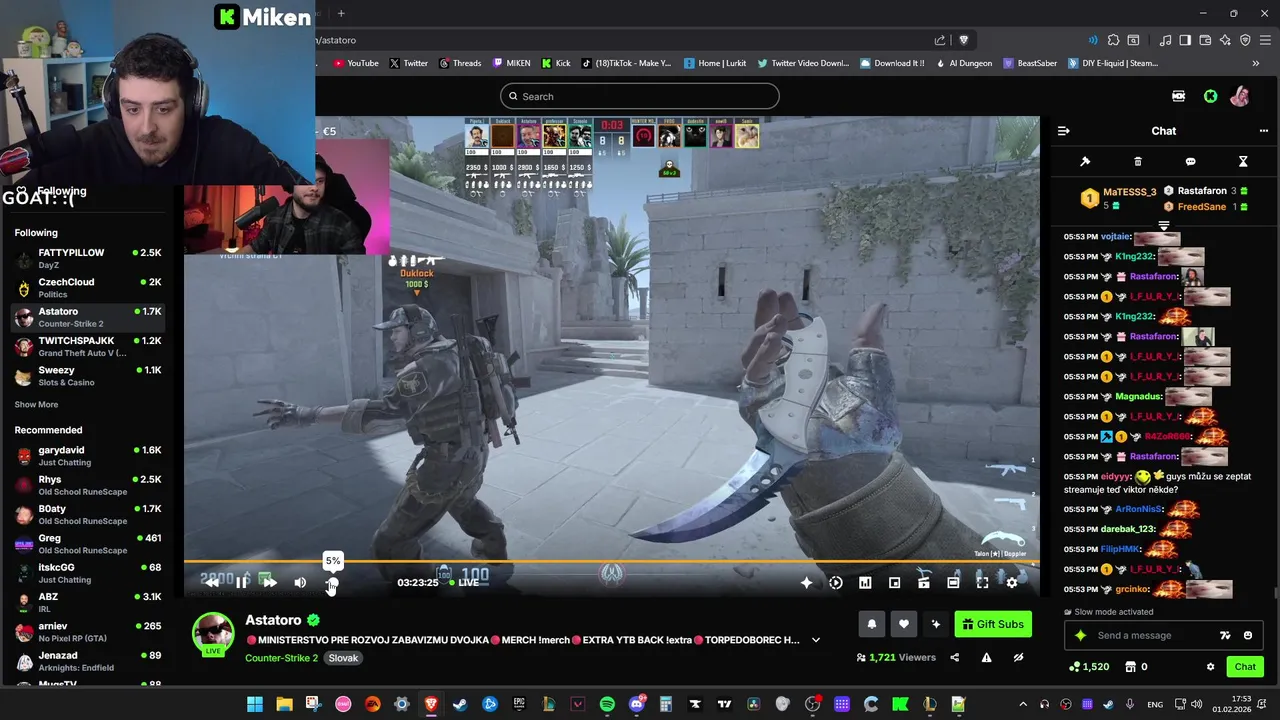The image size is (1280, 720).
Task: Toggle theatre mode icon in player
Action: 953,582
